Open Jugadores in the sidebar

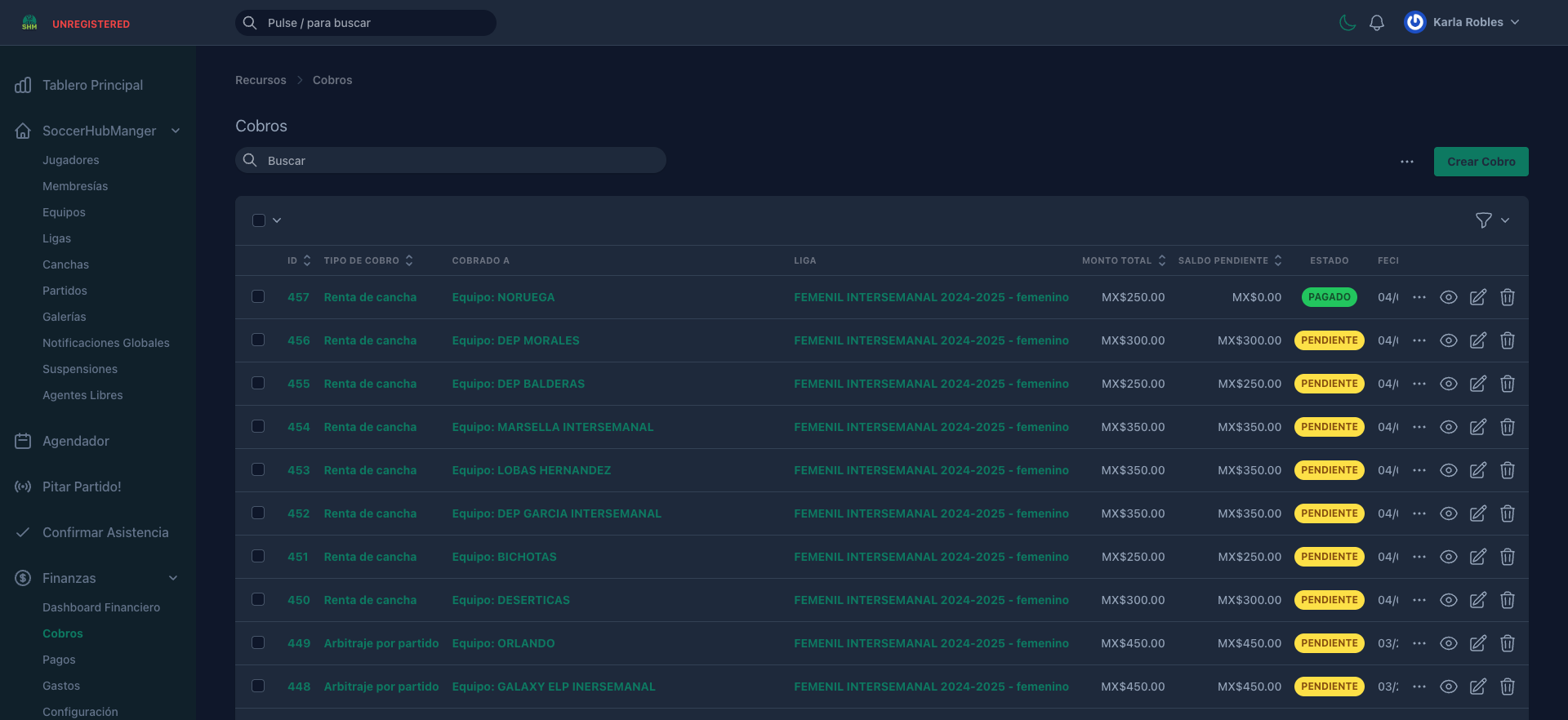click(71, 160)
